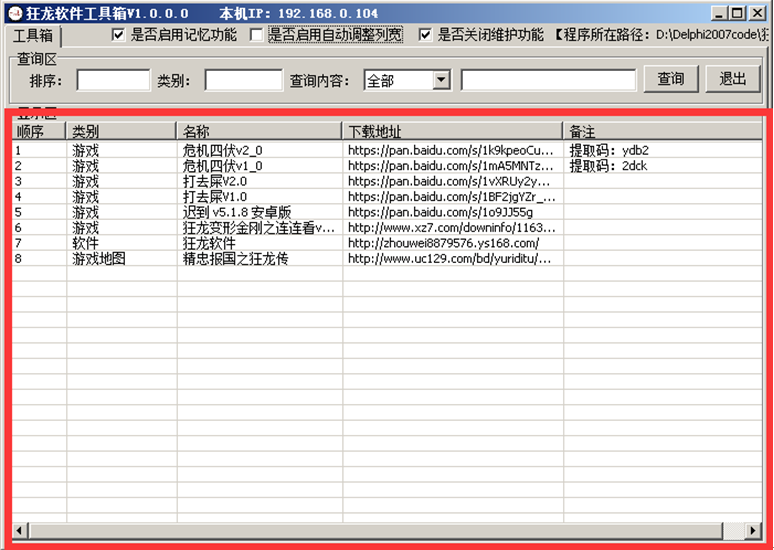
Task: Click the uc129.com download address cell
Action: tap(453, 258)
